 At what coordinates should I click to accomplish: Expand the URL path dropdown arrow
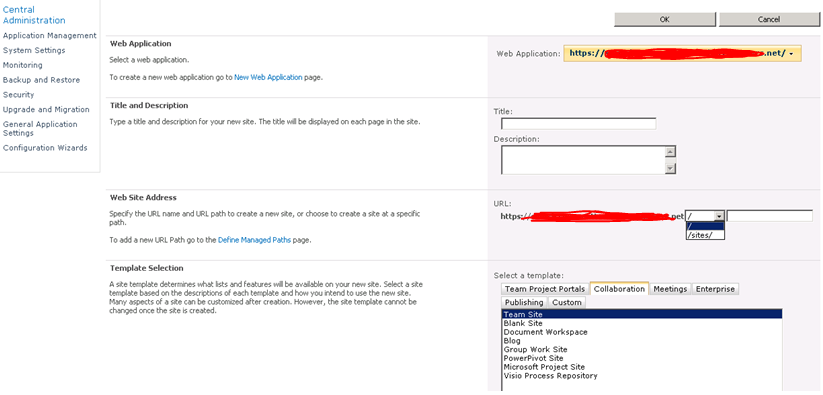click(x=720, y=216)
